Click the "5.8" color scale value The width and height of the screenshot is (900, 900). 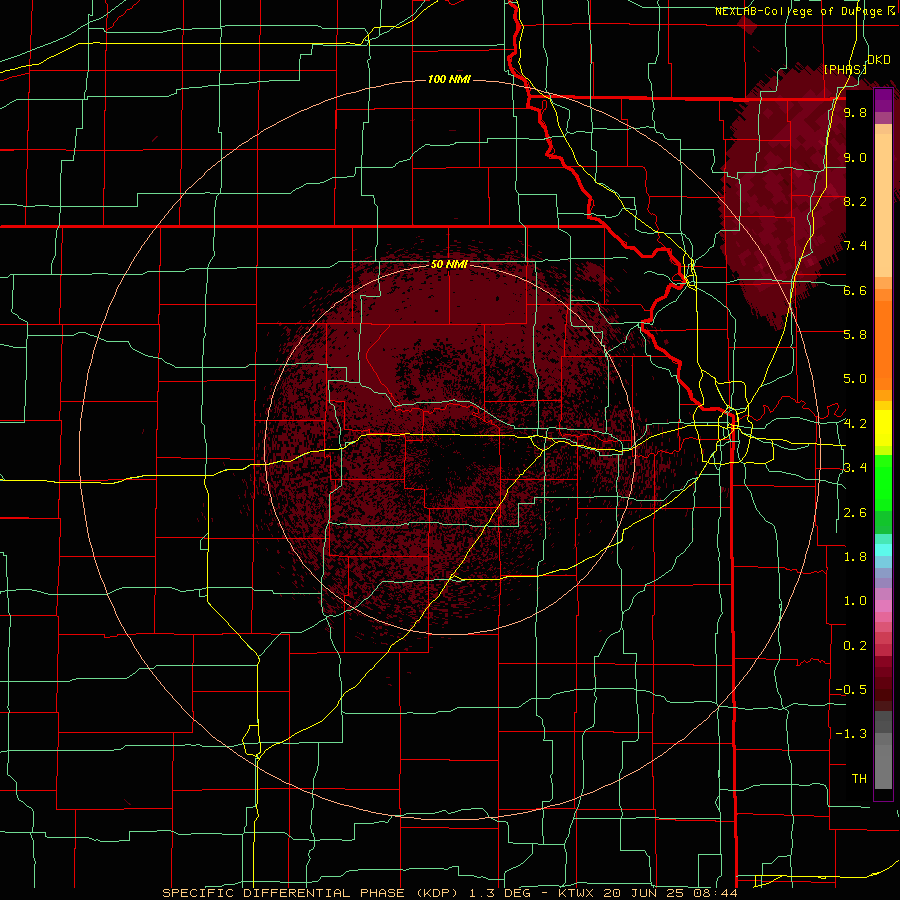click(x=855, y=335)
